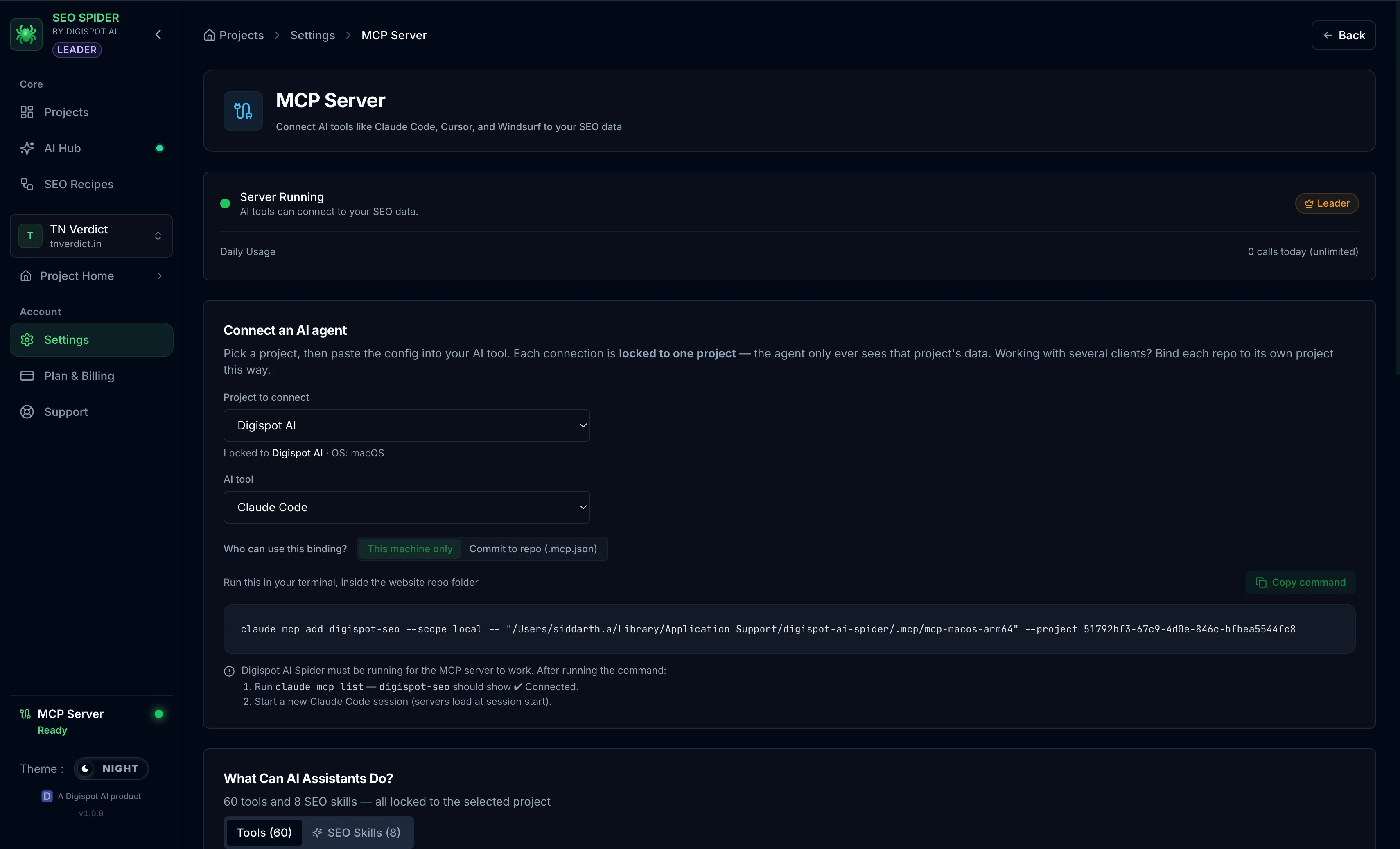The width and height of the screenshot is (1400, 849).
Task: Click the info icon beside the Digispot AI Spider note
Action: [x=229, y=671]
